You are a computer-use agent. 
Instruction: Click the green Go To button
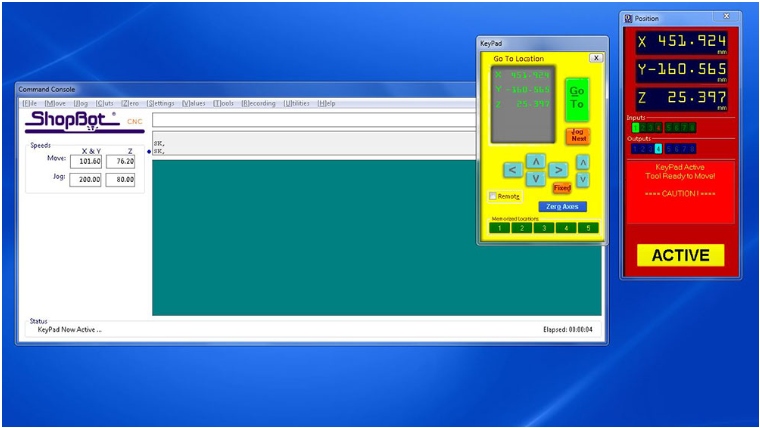576,97
